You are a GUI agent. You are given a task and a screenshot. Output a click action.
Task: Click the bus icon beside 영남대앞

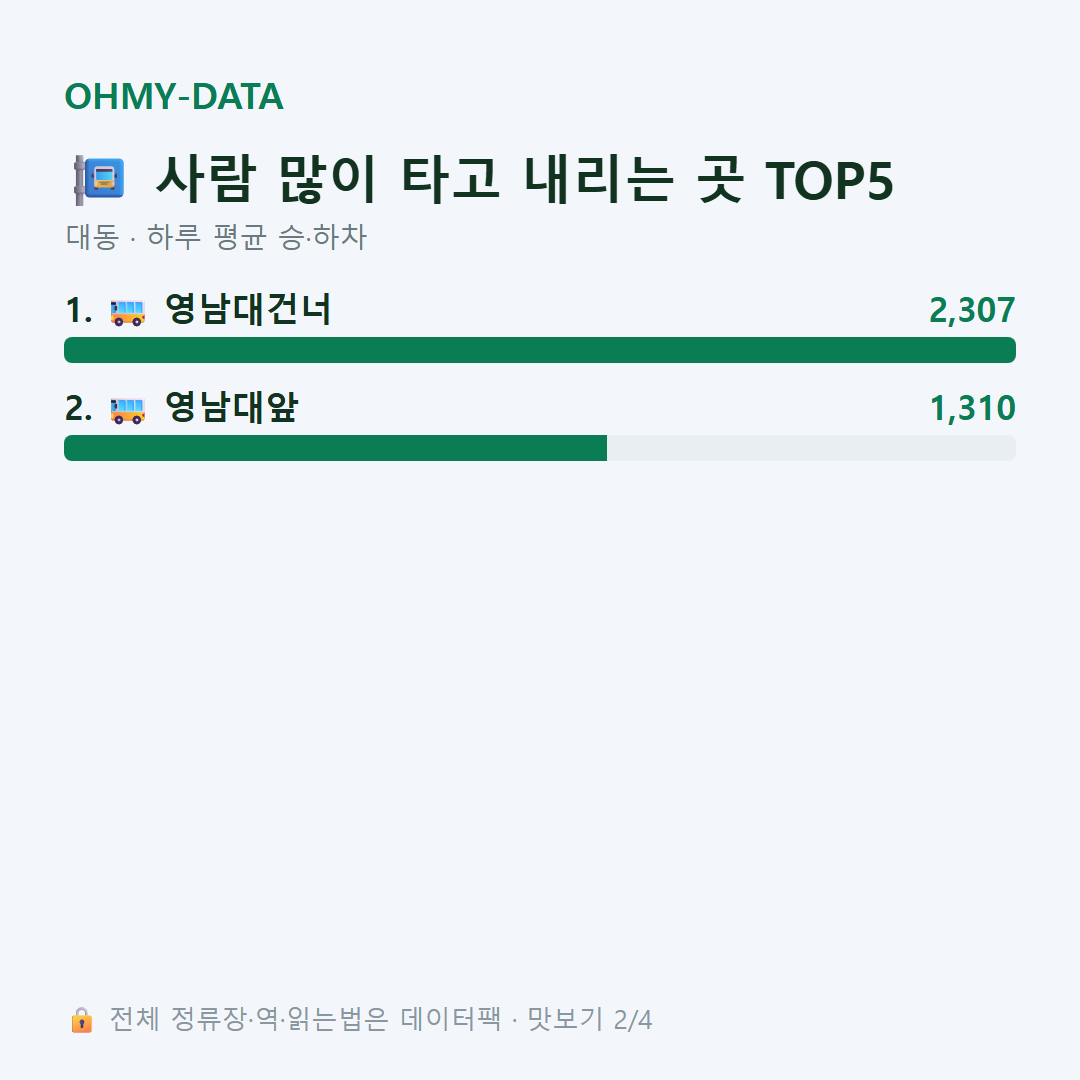pyautogui.click(x=127, y=410)
